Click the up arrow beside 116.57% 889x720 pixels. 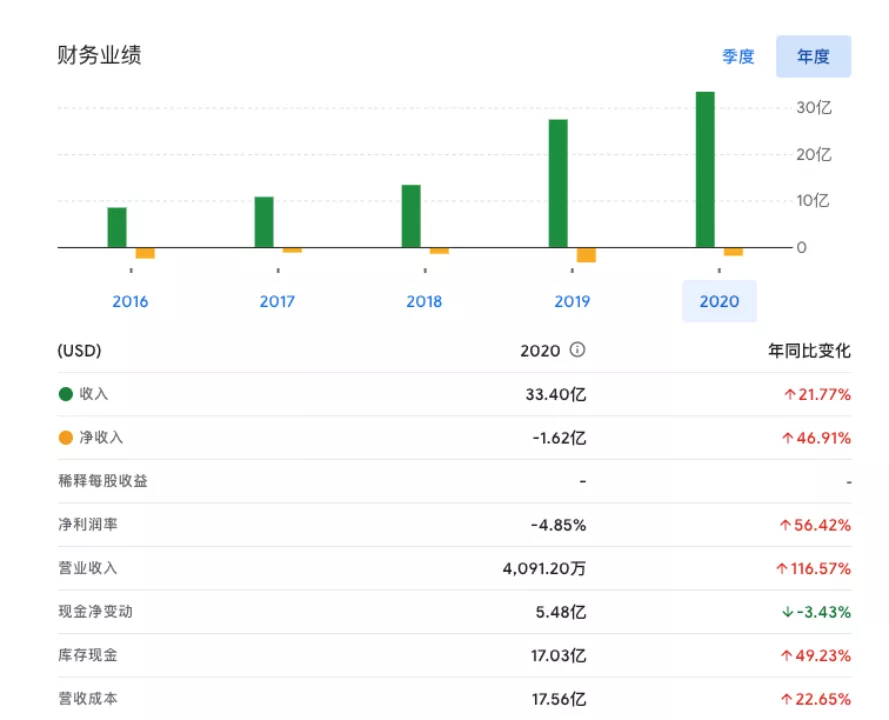(781, 568)
